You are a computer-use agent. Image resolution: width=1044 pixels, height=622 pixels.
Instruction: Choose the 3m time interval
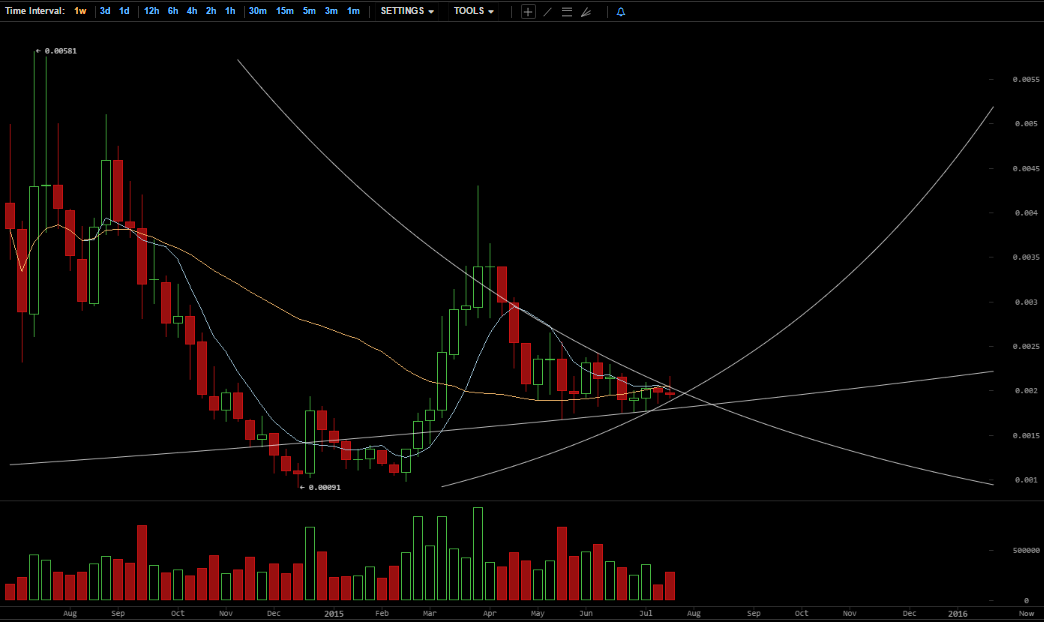point(331,11)
